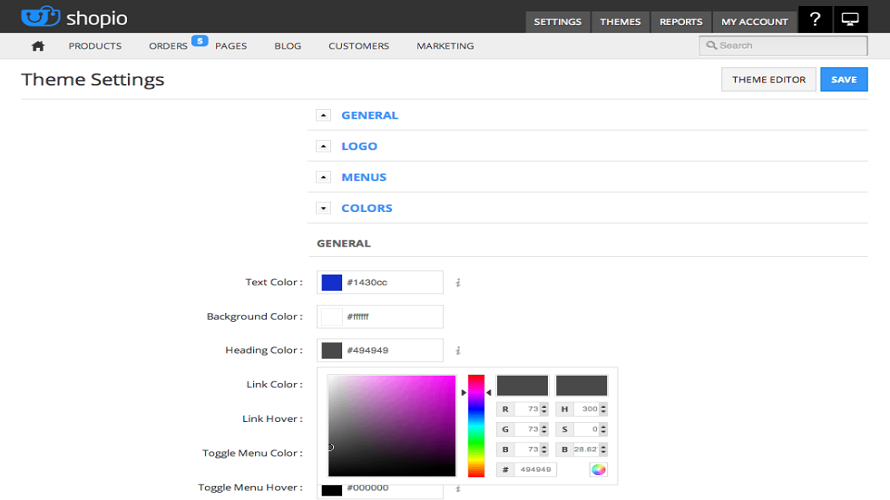Click the Save button
Screen dimensions: 890x500
pyautogui.click(x=843, y=80)
